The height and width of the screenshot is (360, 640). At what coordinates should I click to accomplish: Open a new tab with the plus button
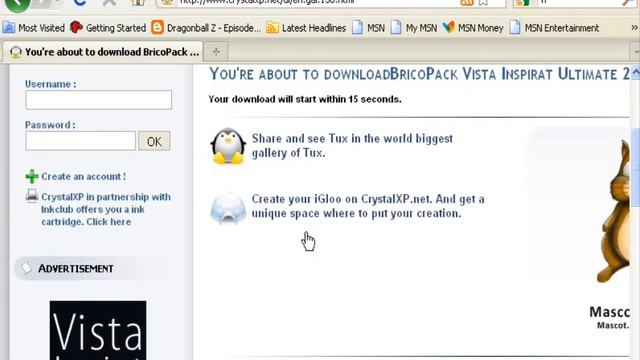[216, 52]
